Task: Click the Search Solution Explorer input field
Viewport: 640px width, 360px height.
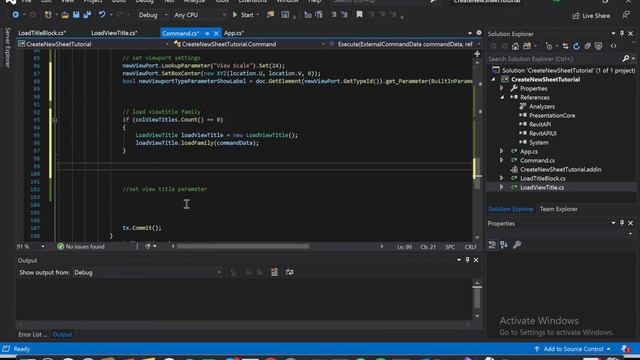Action: (554, 59)
